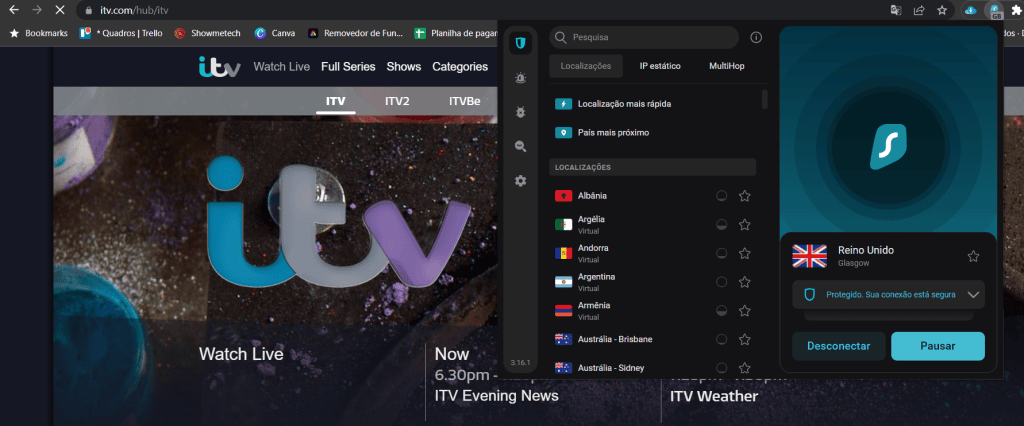Favorite Albânia with its star

click(744, 196)
